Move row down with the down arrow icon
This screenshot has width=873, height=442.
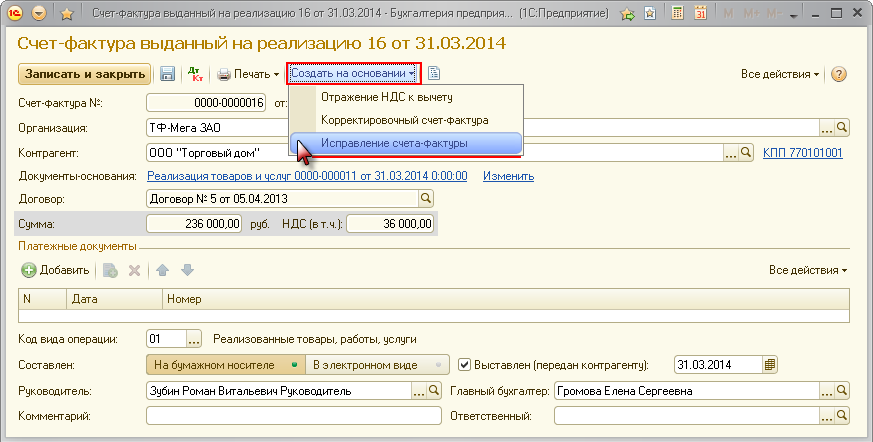[187, 271]
